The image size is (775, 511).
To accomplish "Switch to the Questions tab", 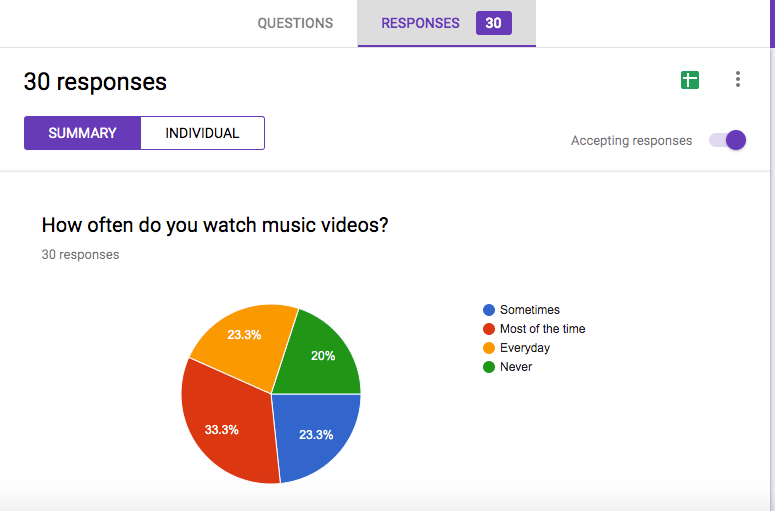I will point(295,23).
